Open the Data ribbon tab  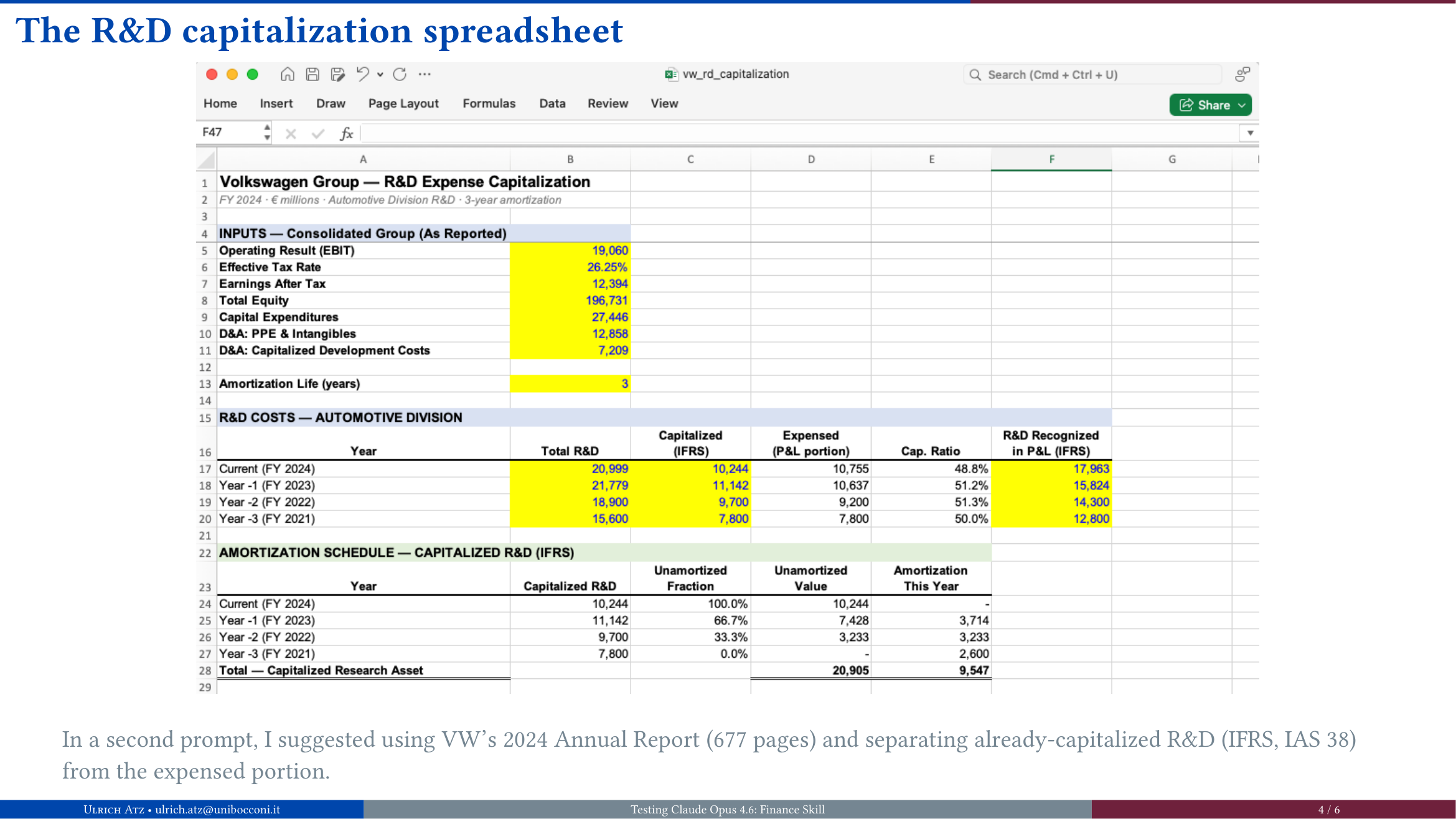point(552,103)
